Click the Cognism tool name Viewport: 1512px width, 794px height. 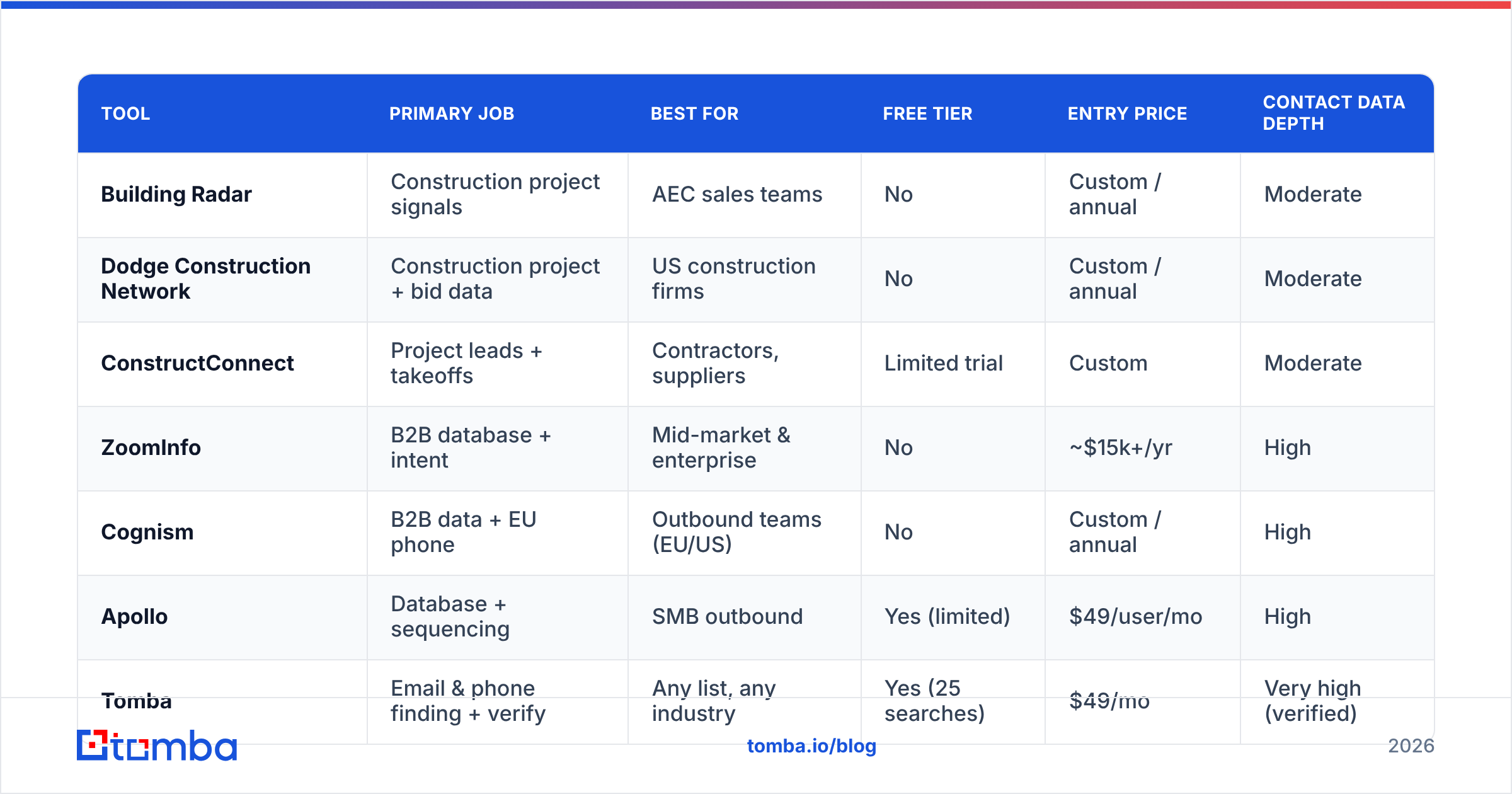pos(147,532)
